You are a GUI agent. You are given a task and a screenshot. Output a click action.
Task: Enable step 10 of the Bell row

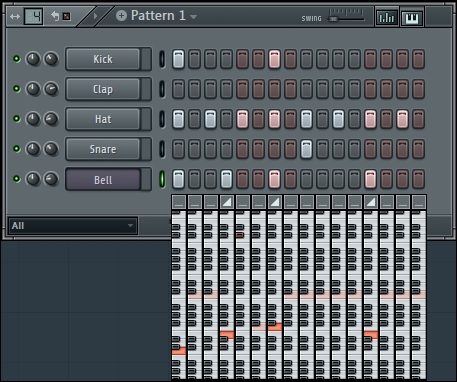click(322, 179)
